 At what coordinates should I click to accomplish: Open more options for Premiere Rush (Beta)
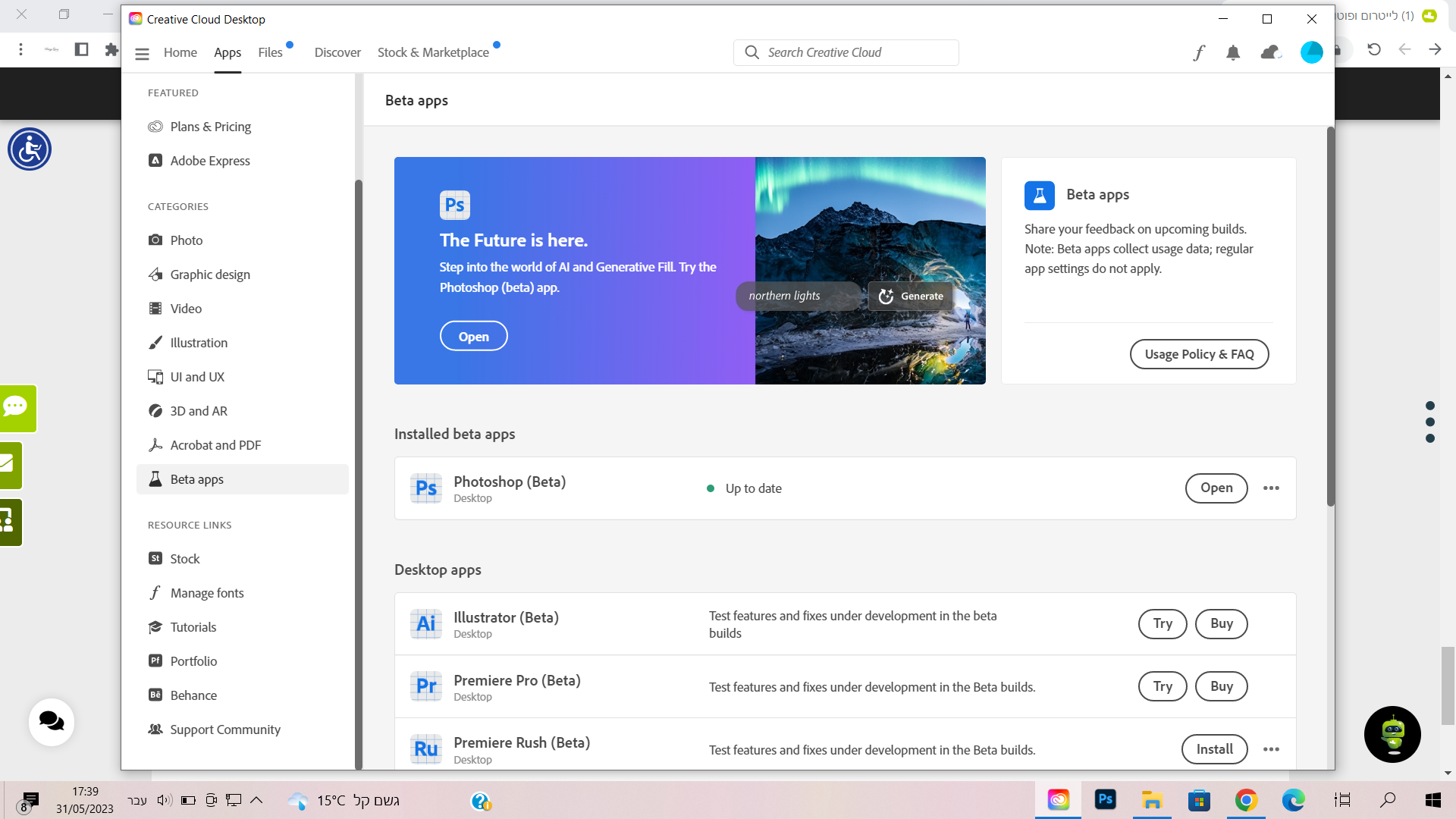[1271, 749]
